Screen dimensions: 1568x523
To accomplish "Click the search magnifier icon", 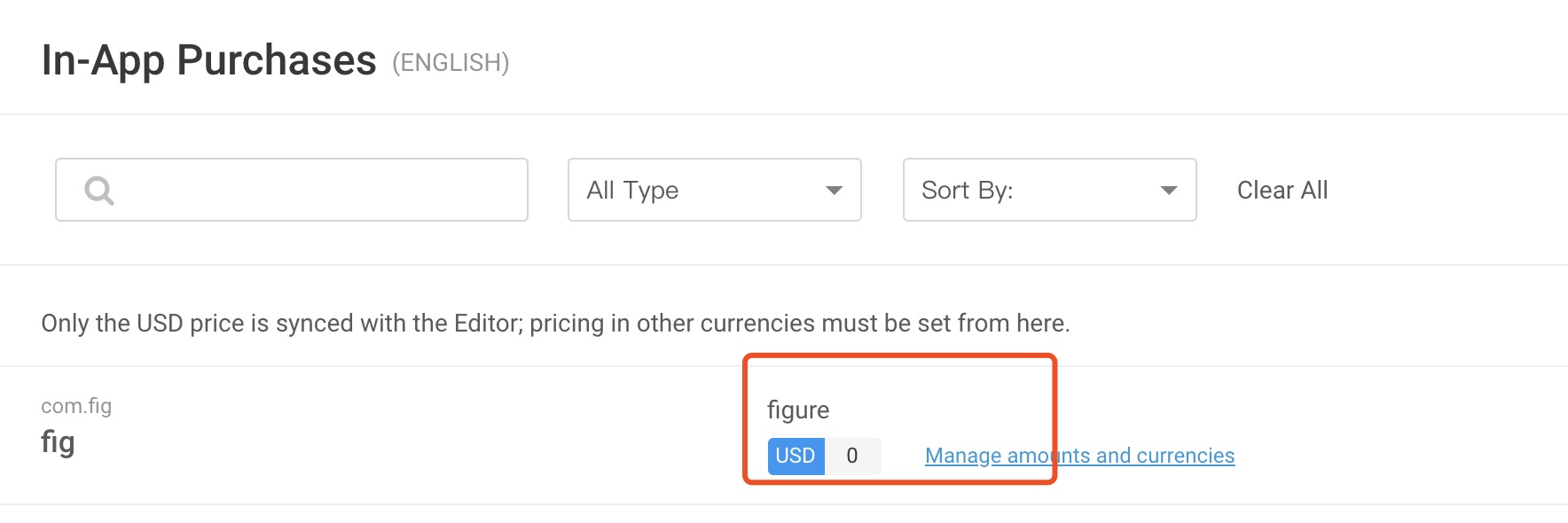I will click(x=98, y=189).
